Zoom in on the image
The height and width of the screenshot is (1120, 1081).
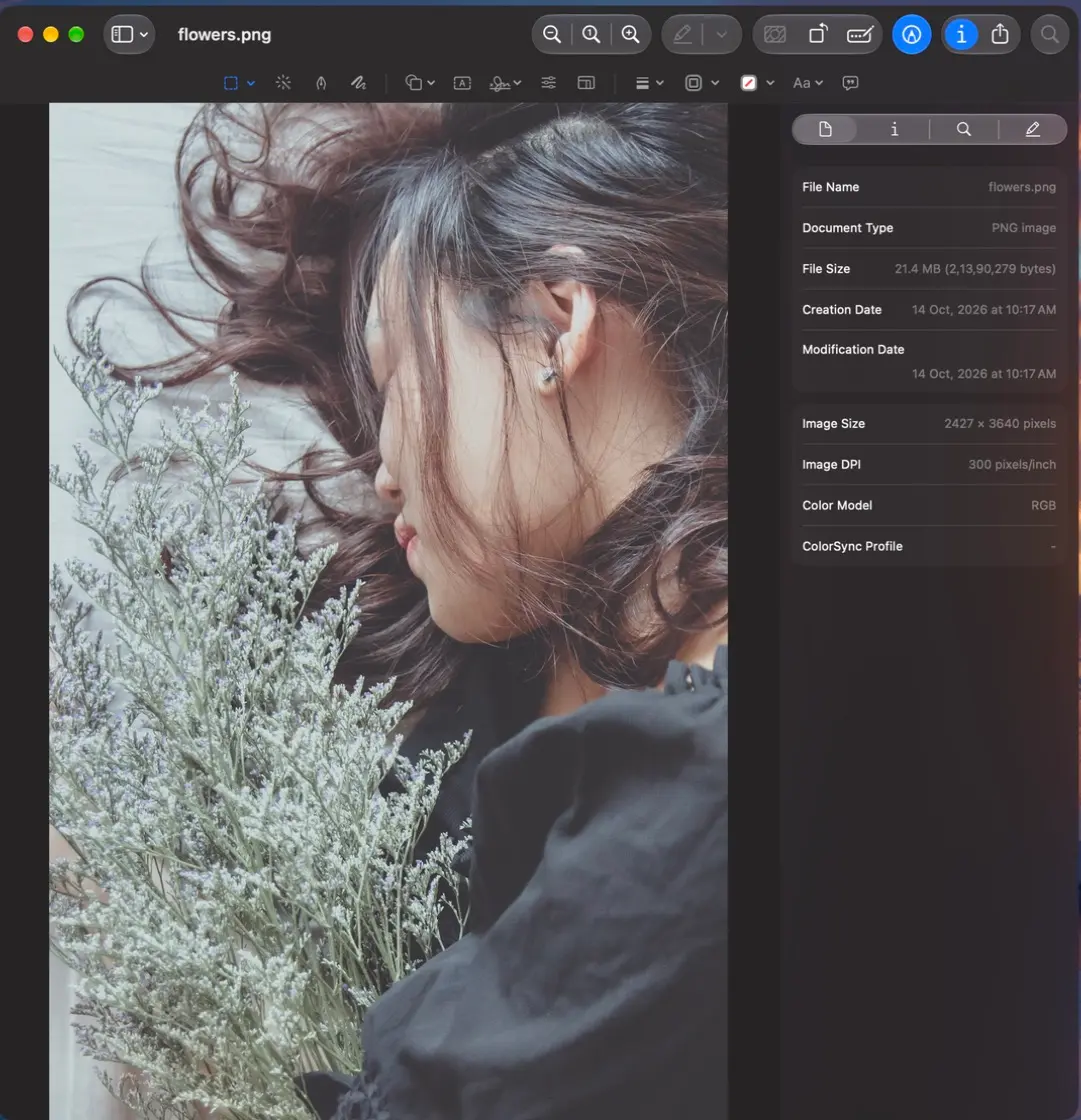coord(630,34)
